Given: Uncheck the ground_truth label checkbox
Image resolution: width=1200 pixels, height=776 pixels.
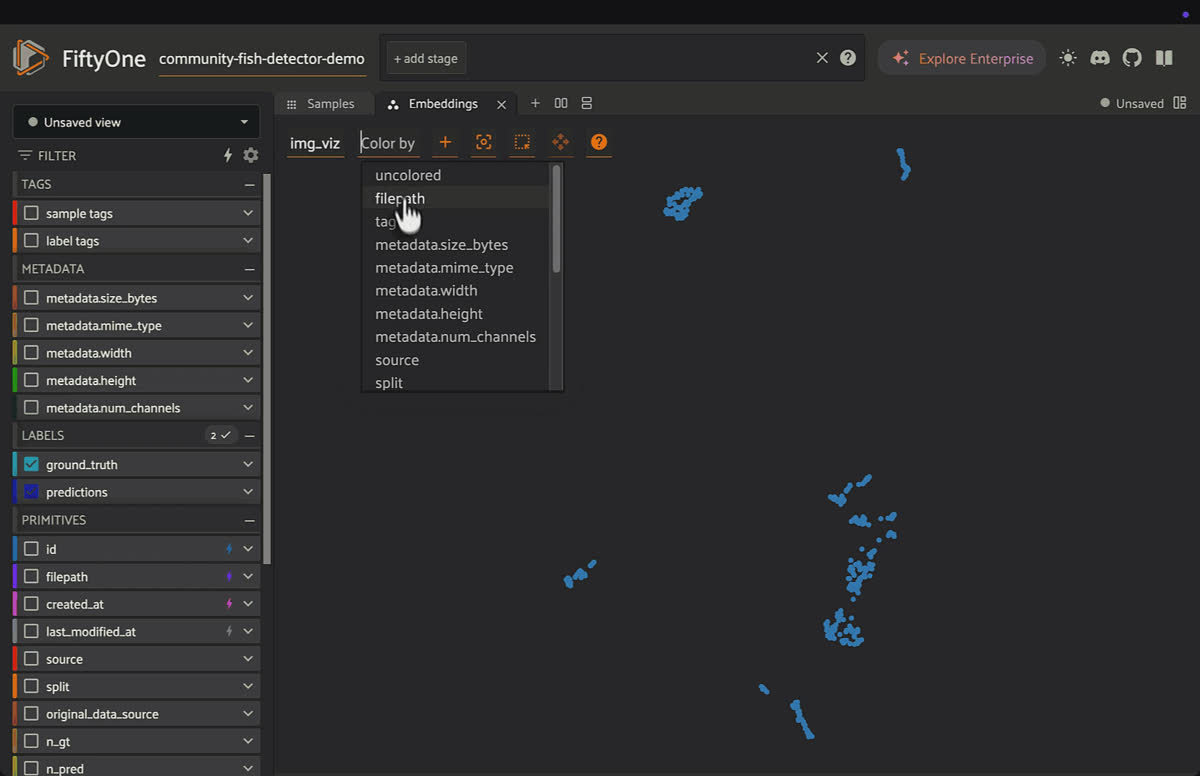Looking at the screenshot, I should [31, 464].
